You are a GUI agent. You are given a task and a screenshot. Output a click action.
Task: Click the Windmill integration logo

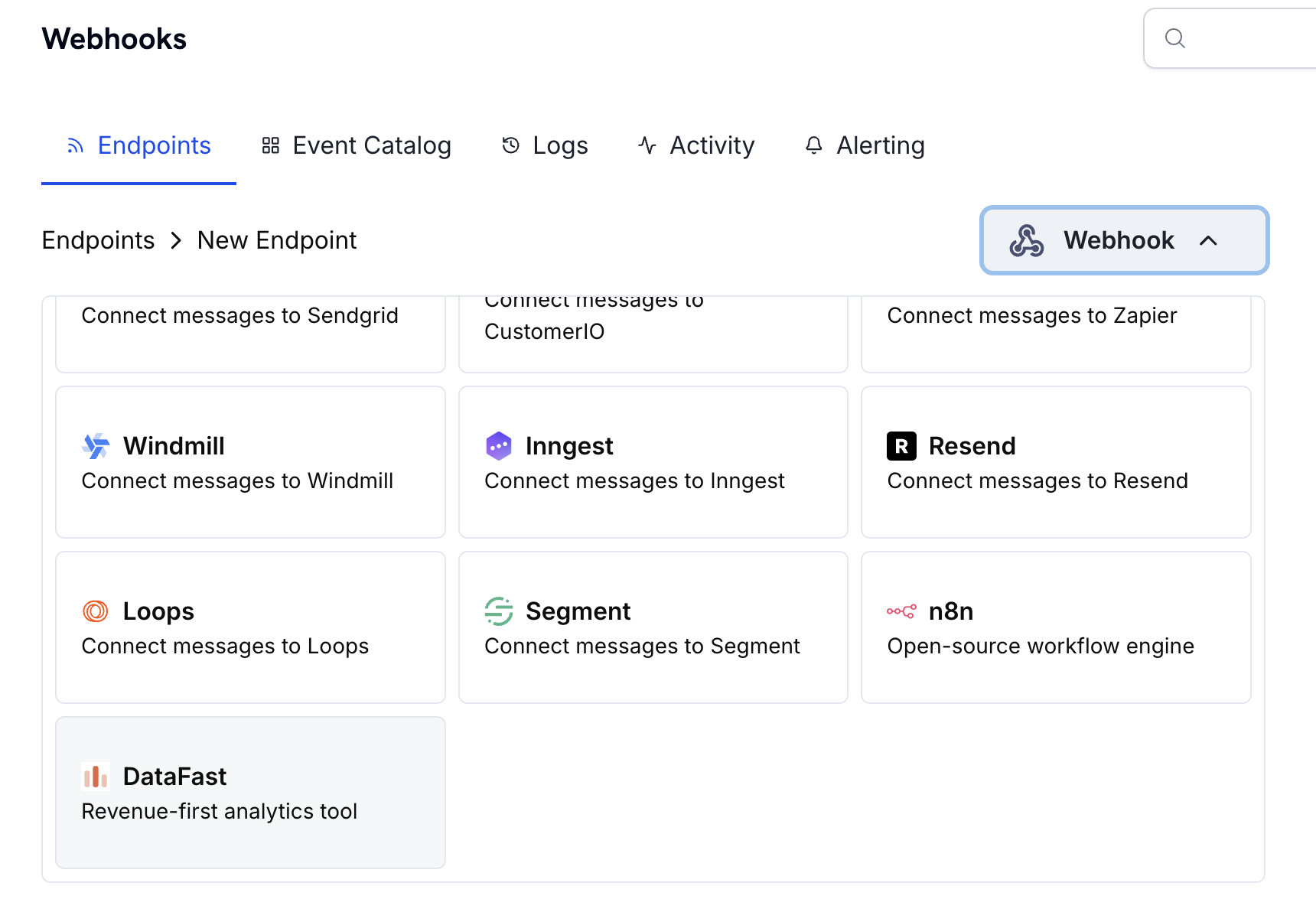tap(95, 445)
